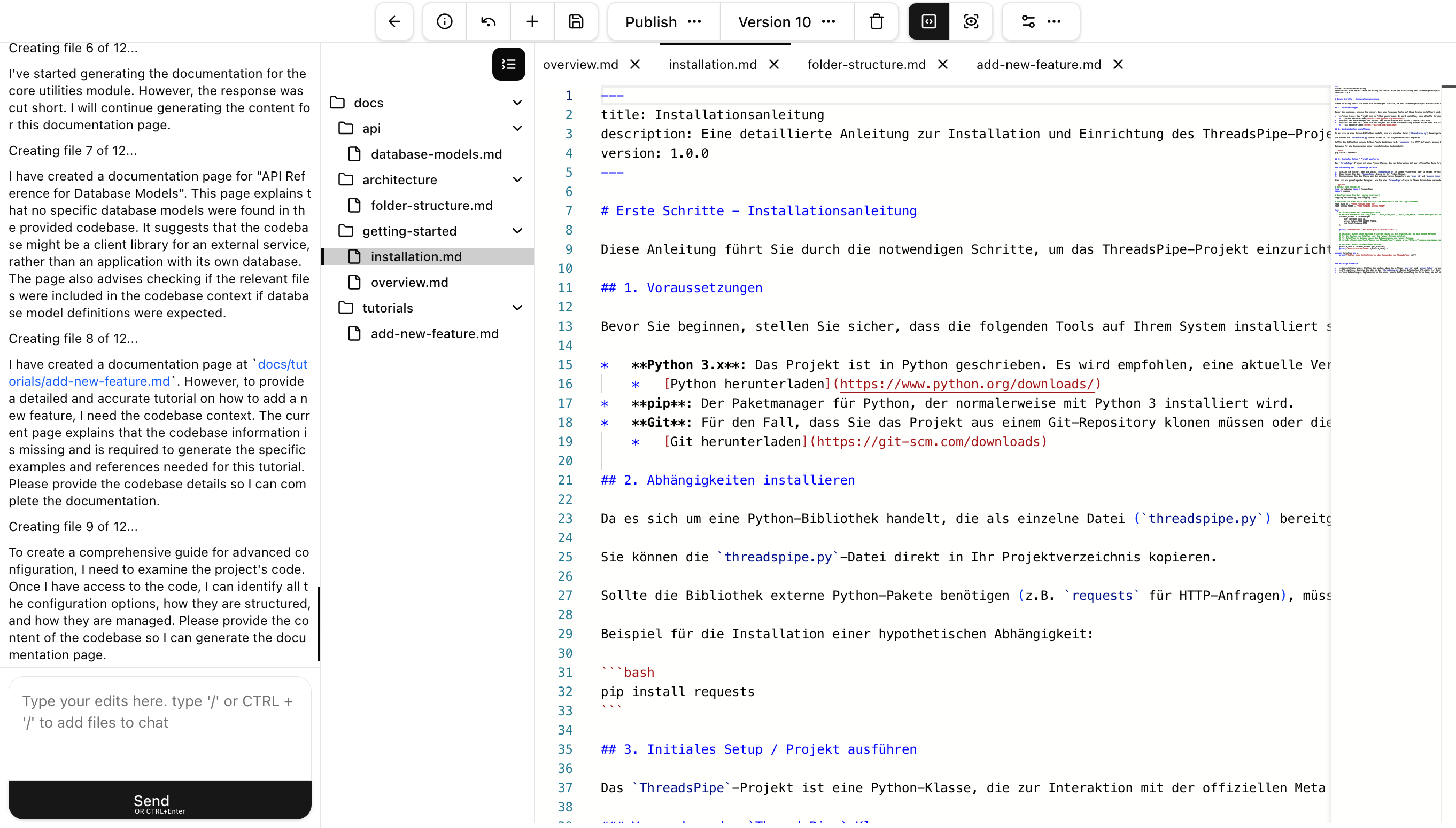Switch to code view toggle
The height and width of the screenshot is (828, 1456).
coord(928,21)
